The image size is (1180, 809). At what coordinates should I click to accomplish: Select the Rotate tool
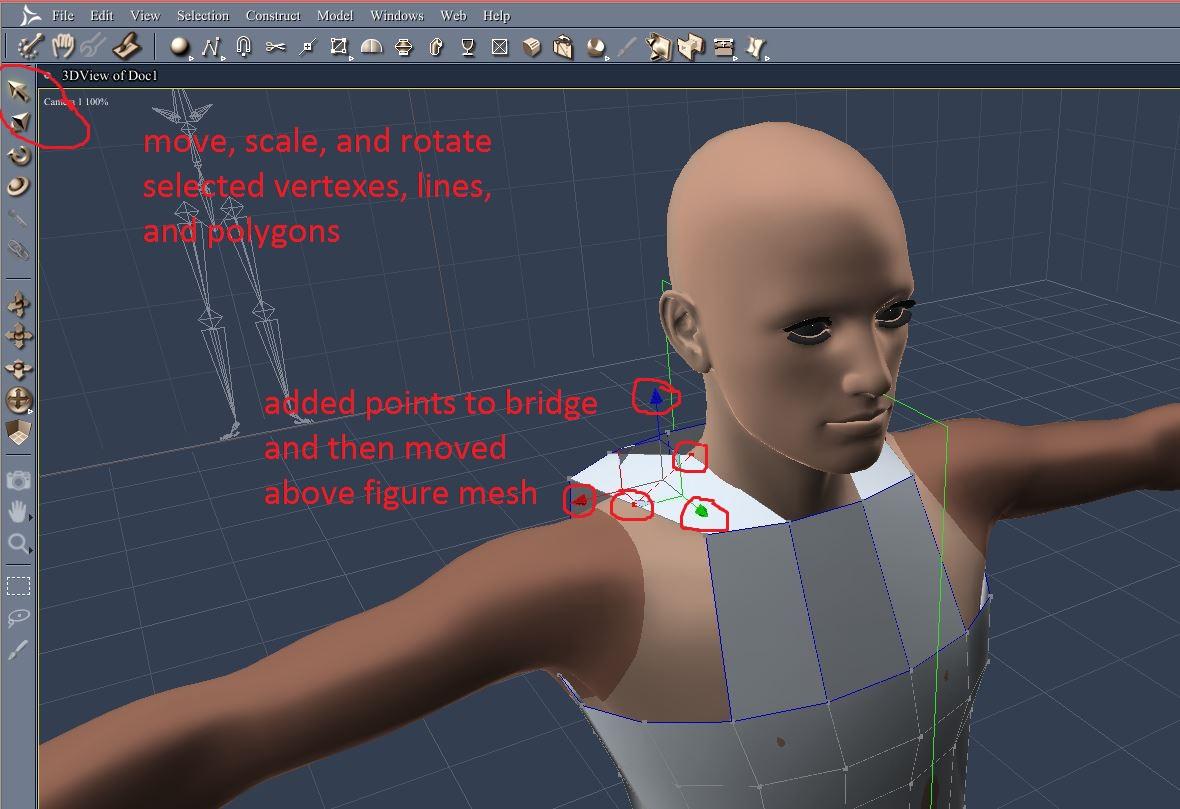tap(19, 155)
